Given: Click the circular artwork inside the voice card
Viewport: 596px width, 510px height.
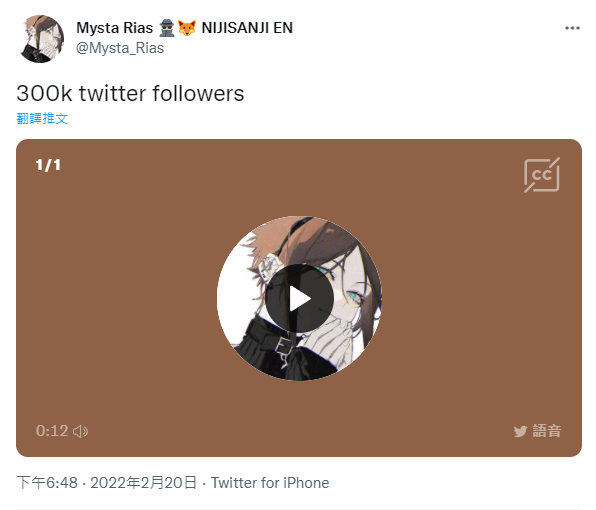Looking at the screenshot, I should 300,299.
